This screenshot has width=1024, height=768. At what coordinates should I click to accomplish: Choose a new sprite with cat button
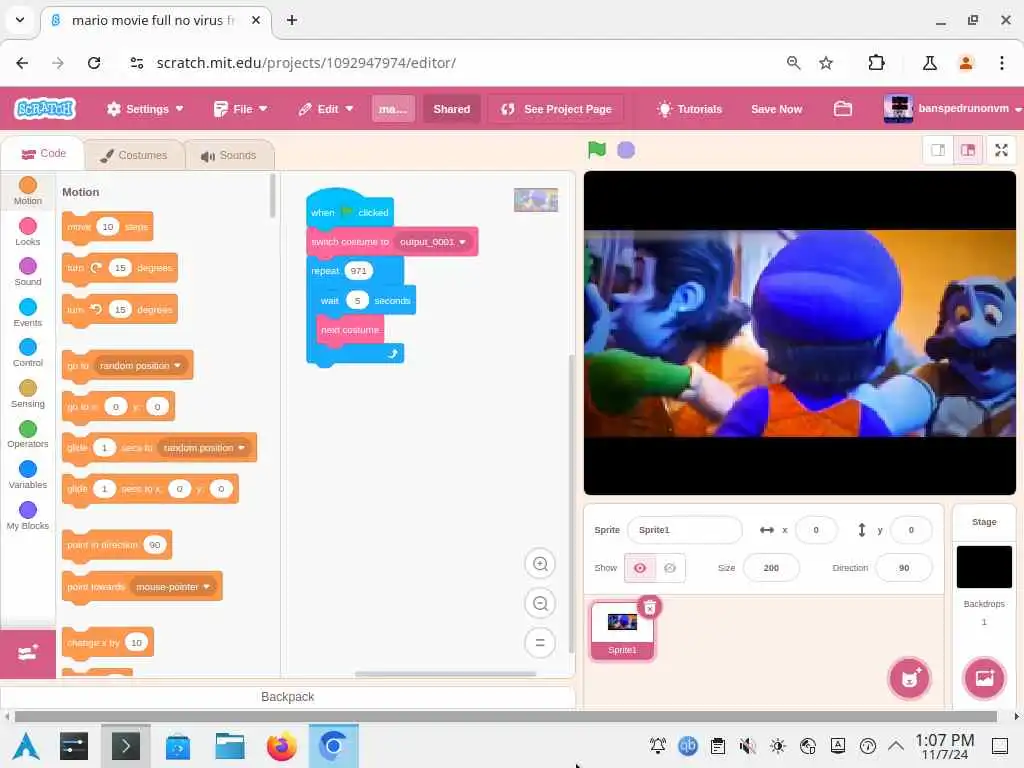point(909,678)
